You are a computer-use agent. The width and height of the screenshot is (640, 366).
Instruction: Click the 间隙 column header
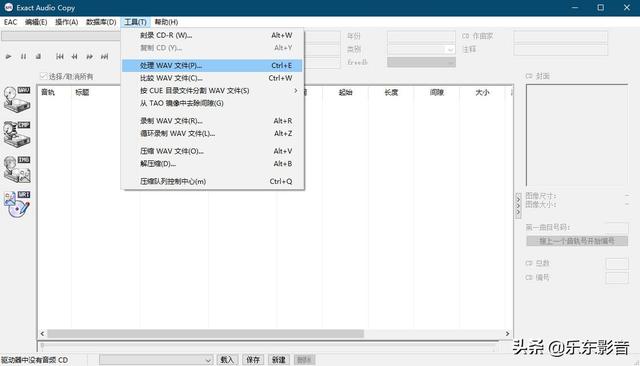pos(437,92)
